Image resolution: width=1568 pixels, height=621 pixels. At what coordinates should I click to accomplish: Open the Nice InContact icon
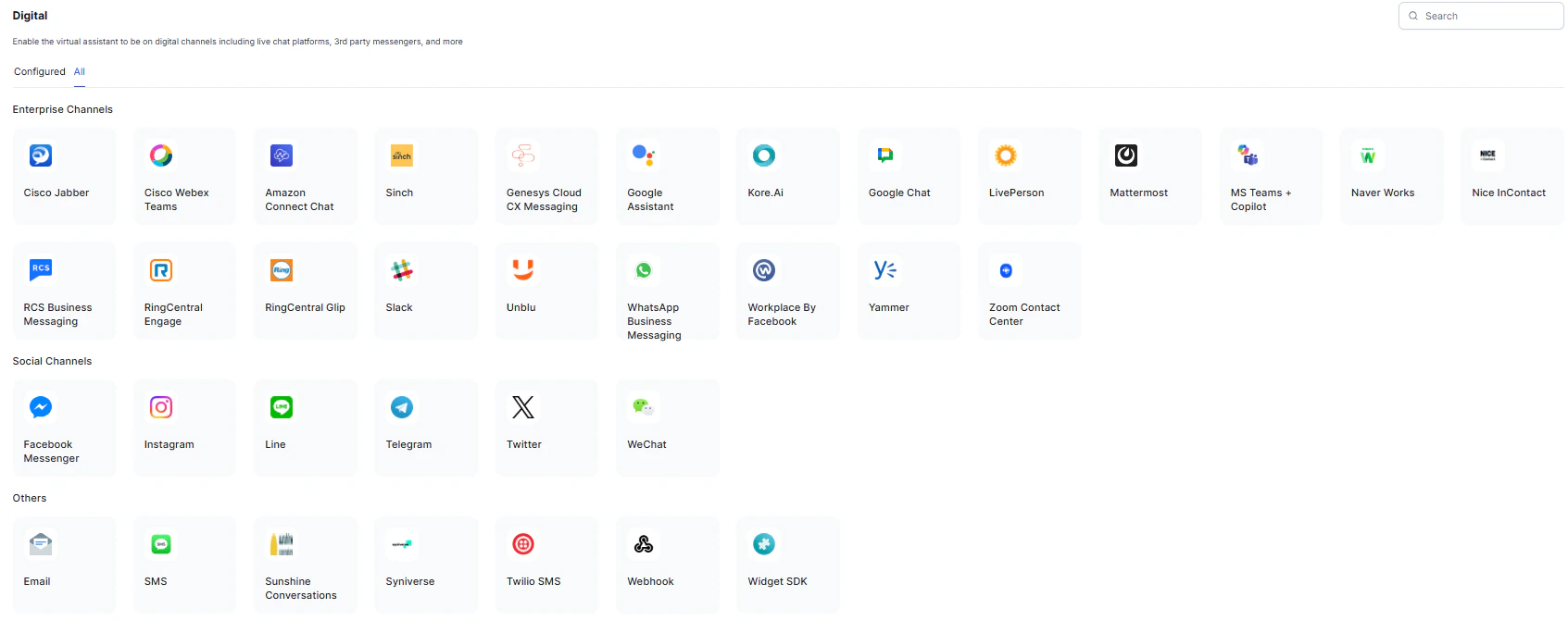[x=1488, y=155]
